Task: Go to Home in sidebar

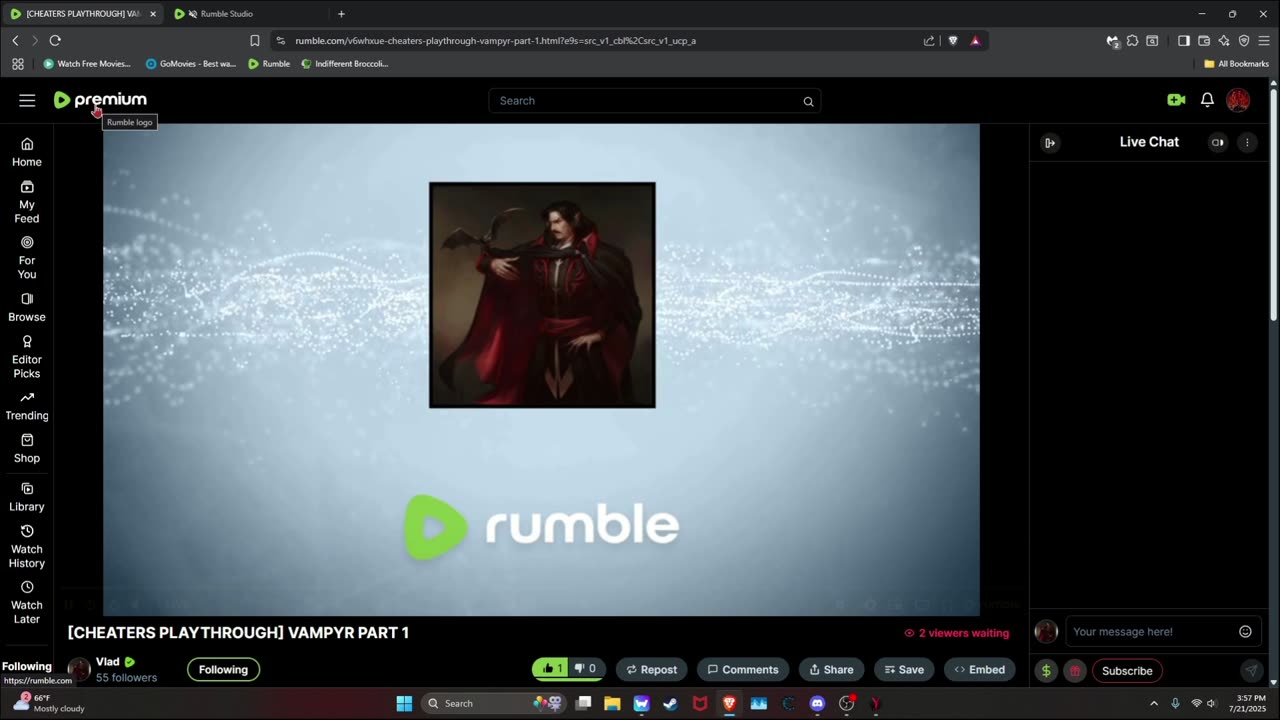Action: pyautogui.click(x=27, y=152)
